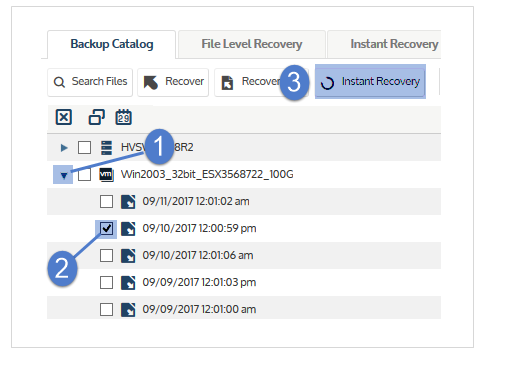Click backup icon for 09/09/2017 12:01:03 pm
The image size is (507, 375).
pyautogui.click(x=128, y=283)
